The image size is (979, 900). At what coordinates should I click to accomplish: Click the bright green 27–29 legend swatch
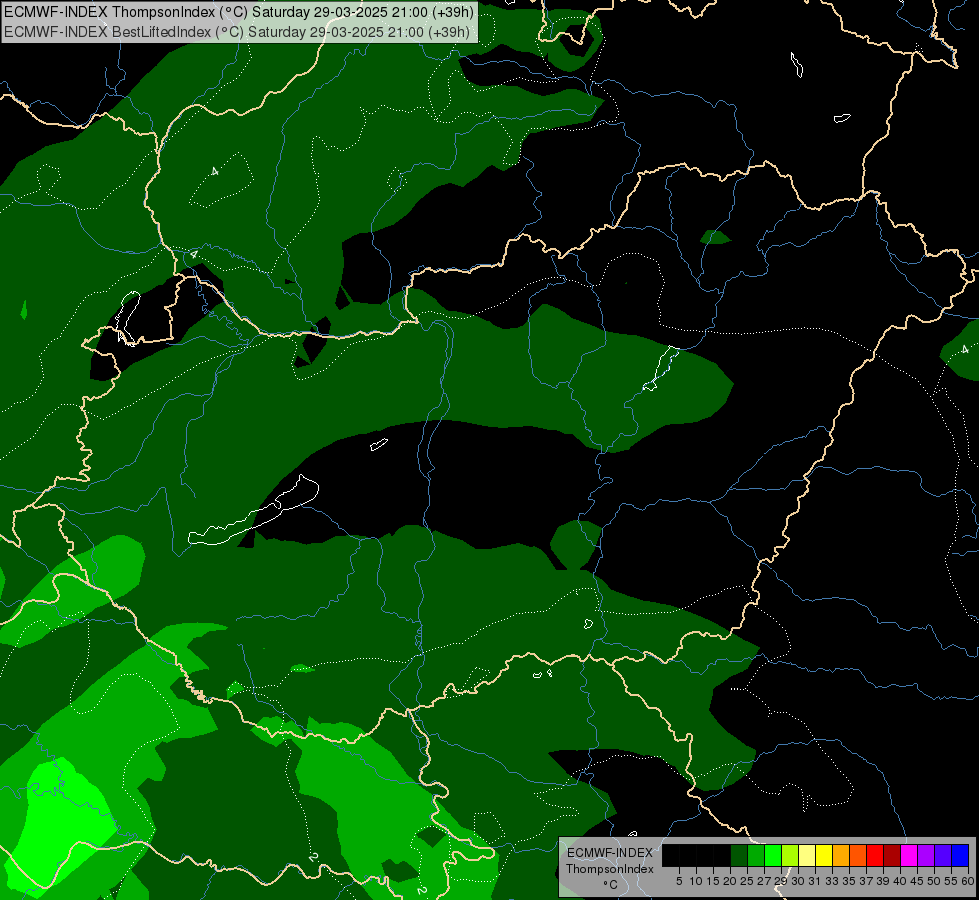[x=773, y=855]
